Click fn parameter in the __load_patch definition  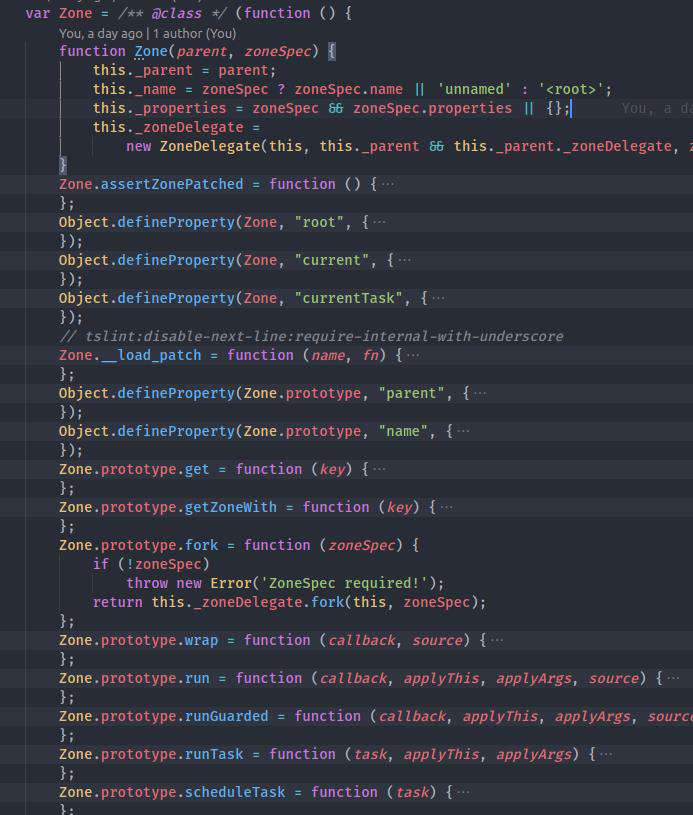coord(370,356)
